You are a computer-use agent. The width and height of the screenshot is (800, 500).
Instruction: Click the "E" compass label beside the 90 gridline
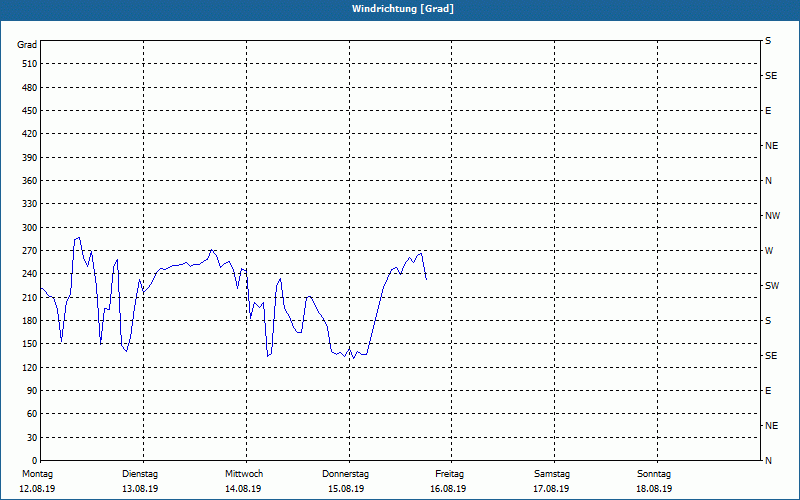(x=768, y=391)
